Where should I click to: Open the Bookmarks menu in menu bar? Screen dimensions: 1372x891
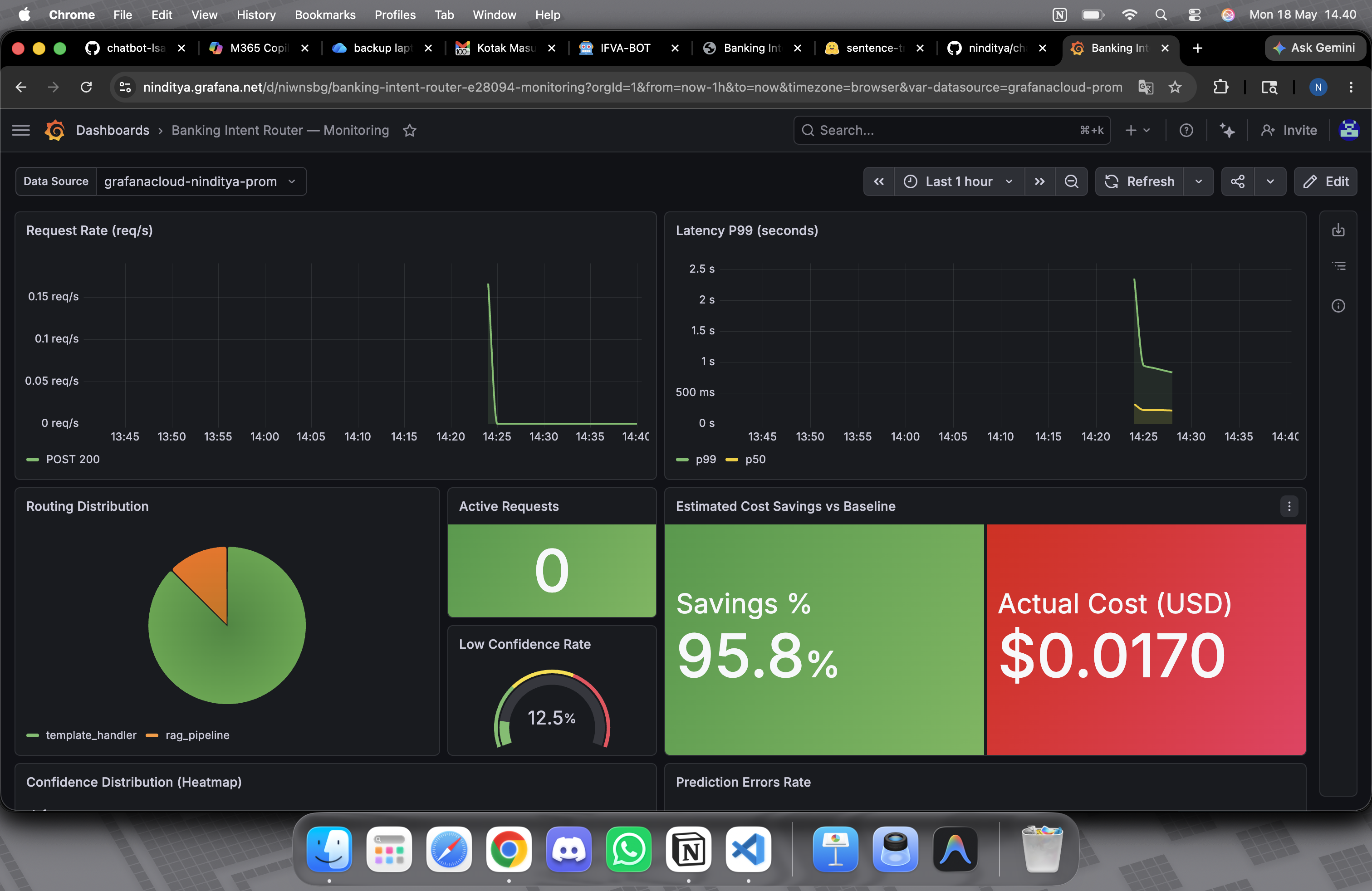coord(325,15)
